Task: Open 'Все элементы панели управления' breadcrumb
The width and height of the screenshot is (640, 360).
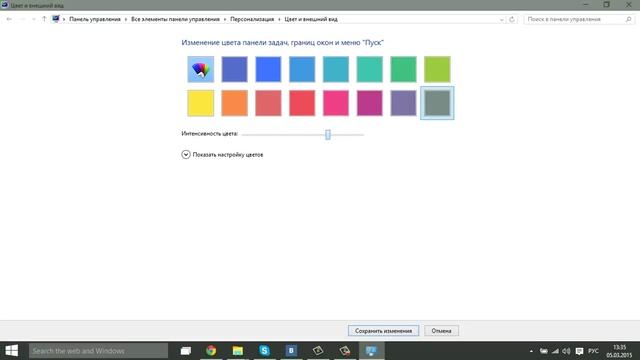Action: (x=175, y=19)
